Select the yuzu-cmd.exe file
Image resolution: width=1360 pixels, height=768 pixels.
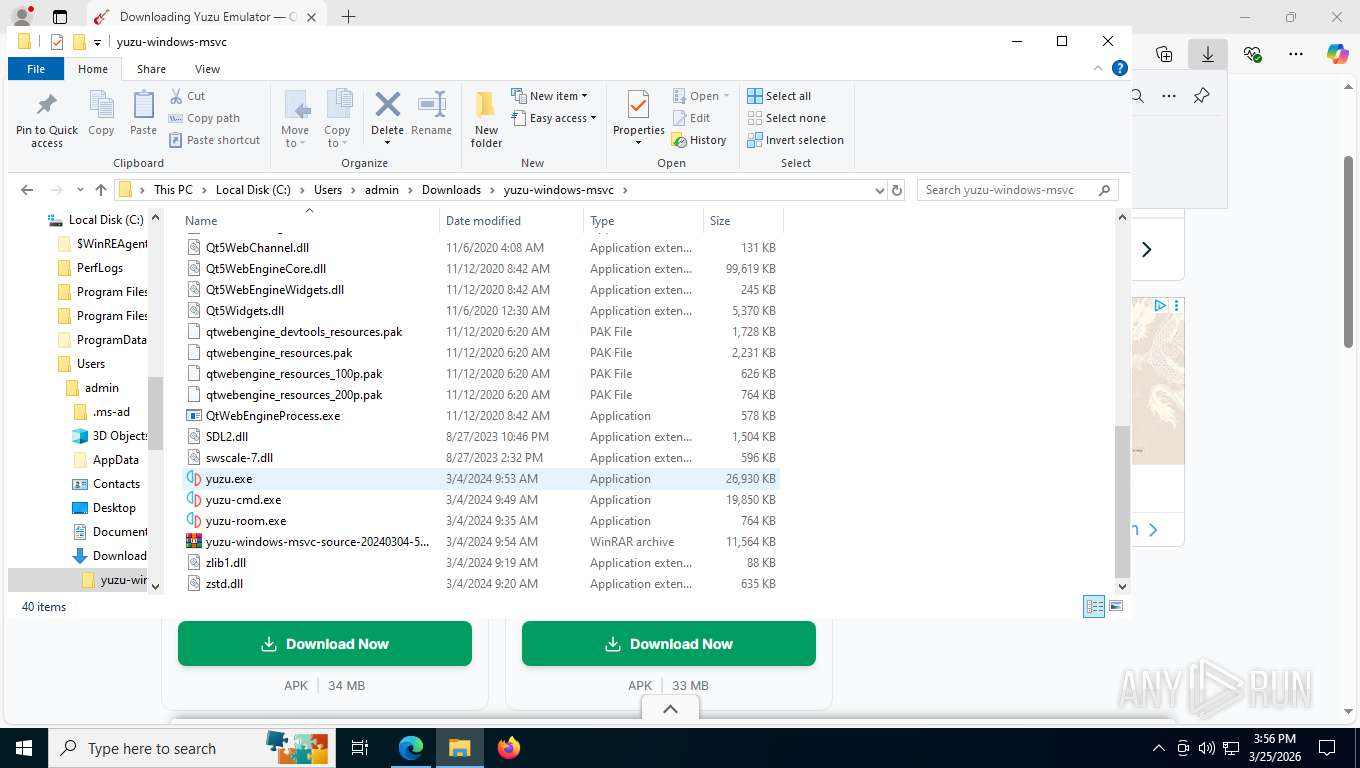coord(480,500)
